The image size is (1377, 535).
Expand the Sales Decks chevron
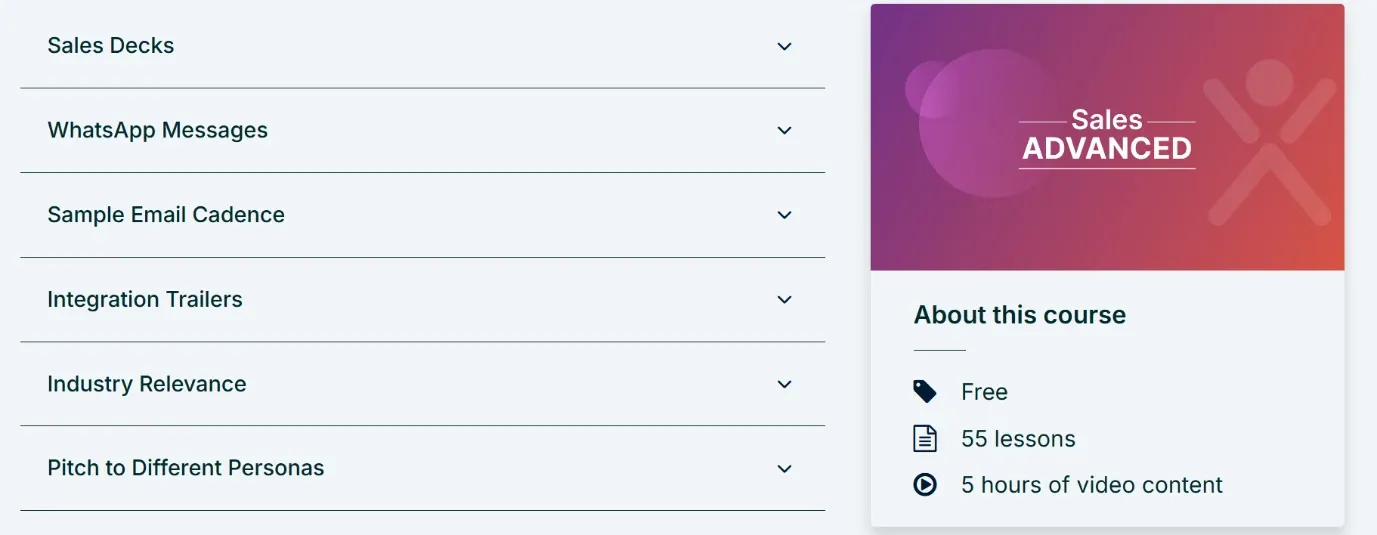click(x=785, y=46)
